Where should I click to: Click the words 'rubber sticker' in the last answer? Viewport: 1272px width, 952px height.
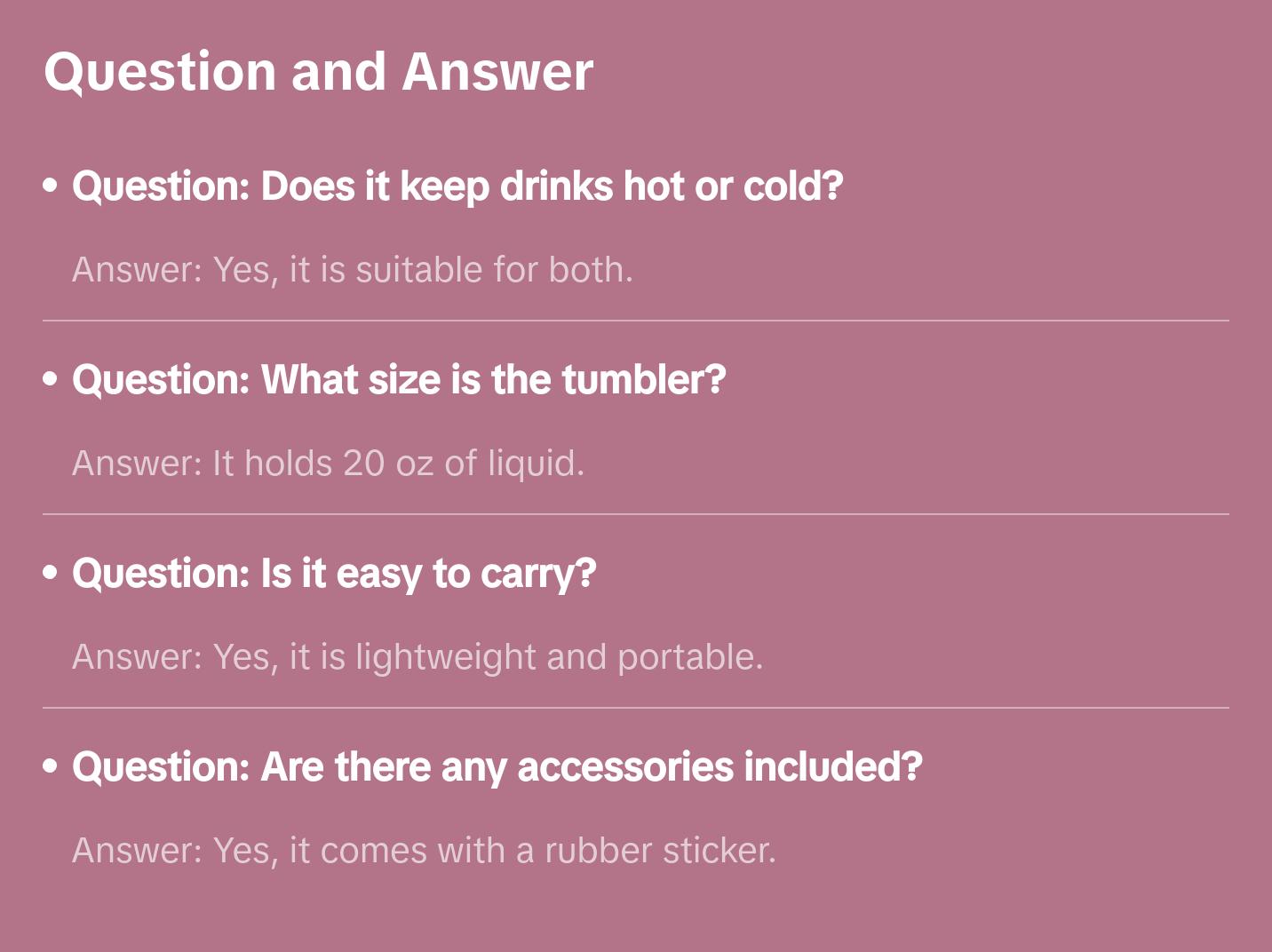(x=659, y=851)
